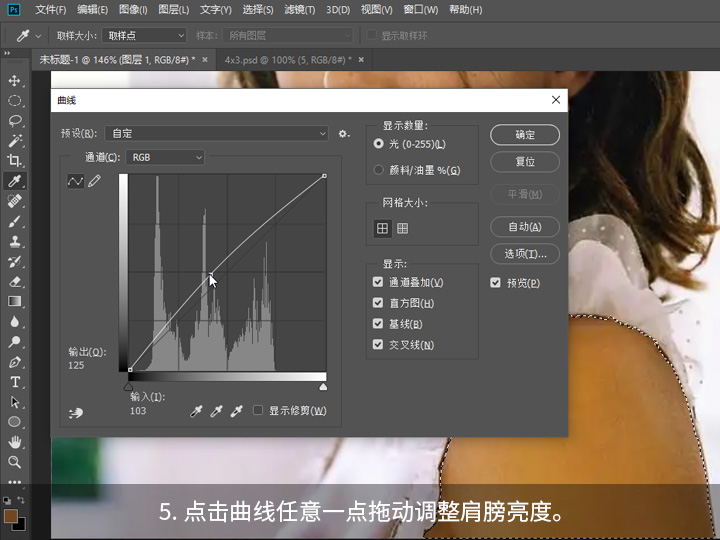Screen dimensions: 720x540
Task: Select the Crop tool
Action: (x=15, y=160)
